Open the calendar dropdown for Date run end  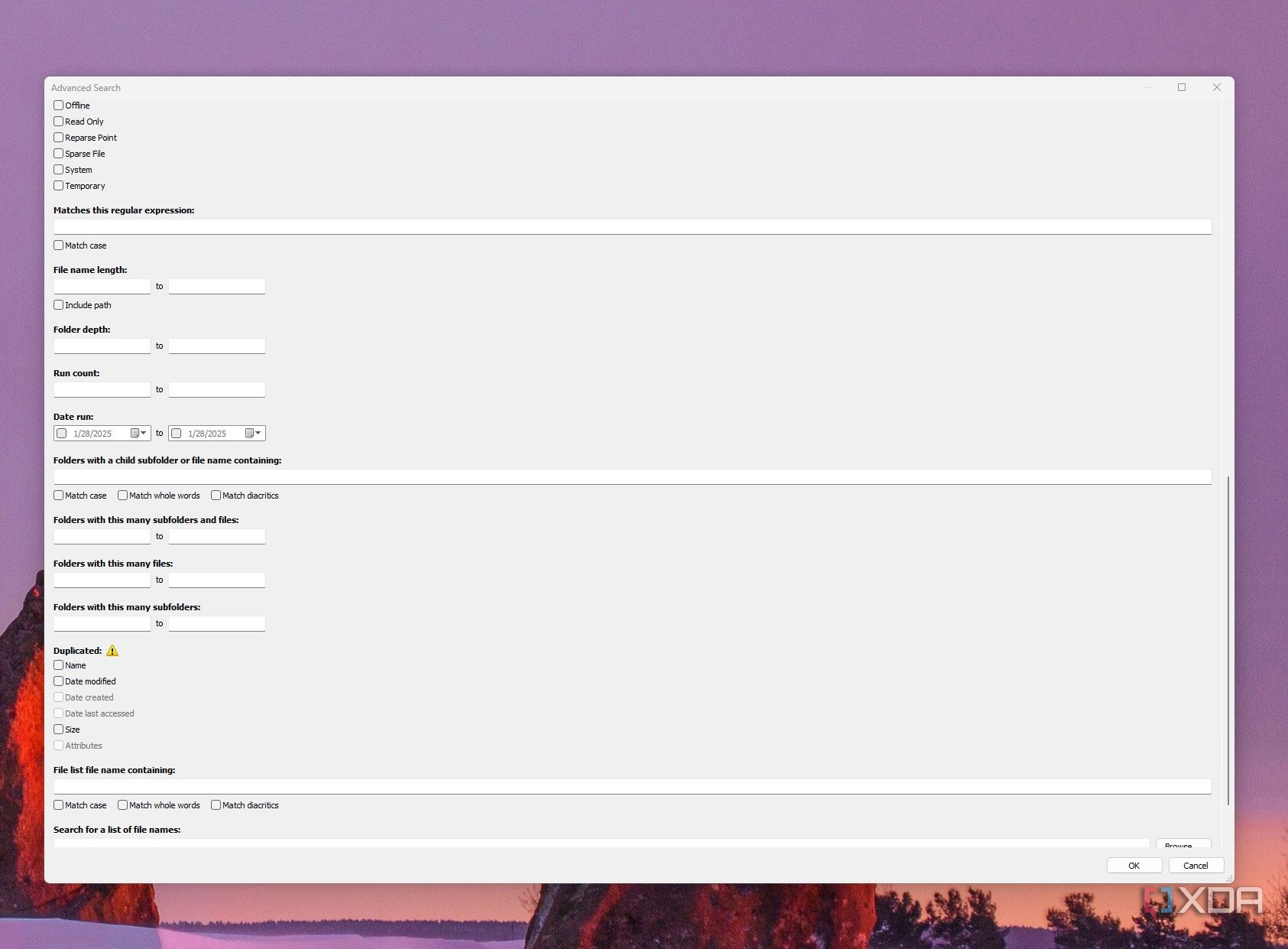253,434
